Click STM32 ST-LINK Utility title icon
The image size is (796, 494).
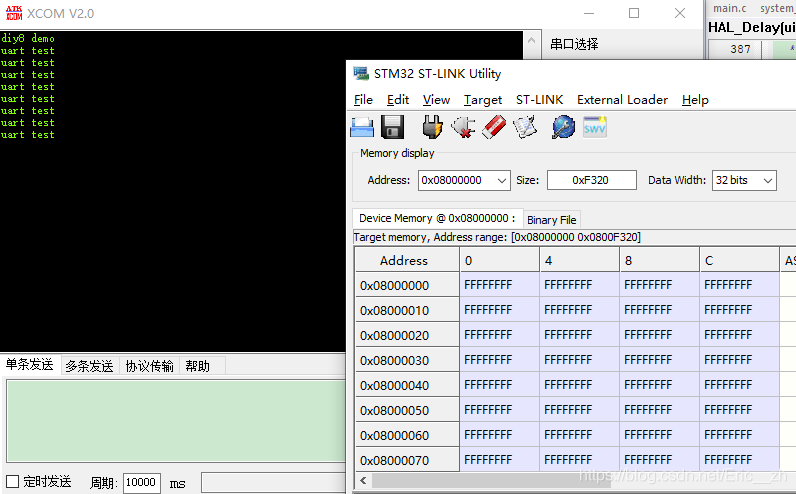(361, 74)
